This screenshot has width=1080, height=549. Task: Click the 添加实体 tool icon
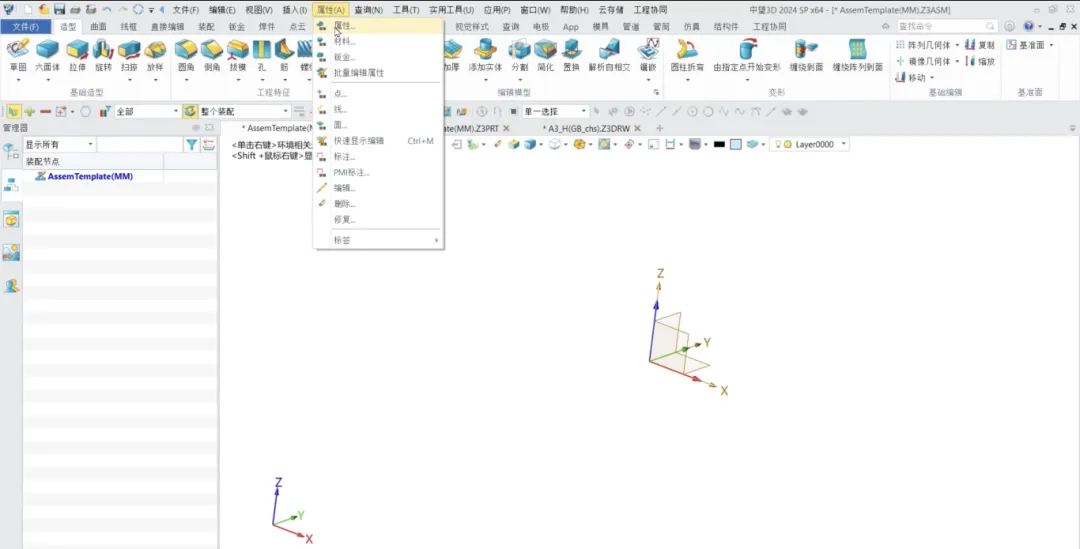pos(485,49)
